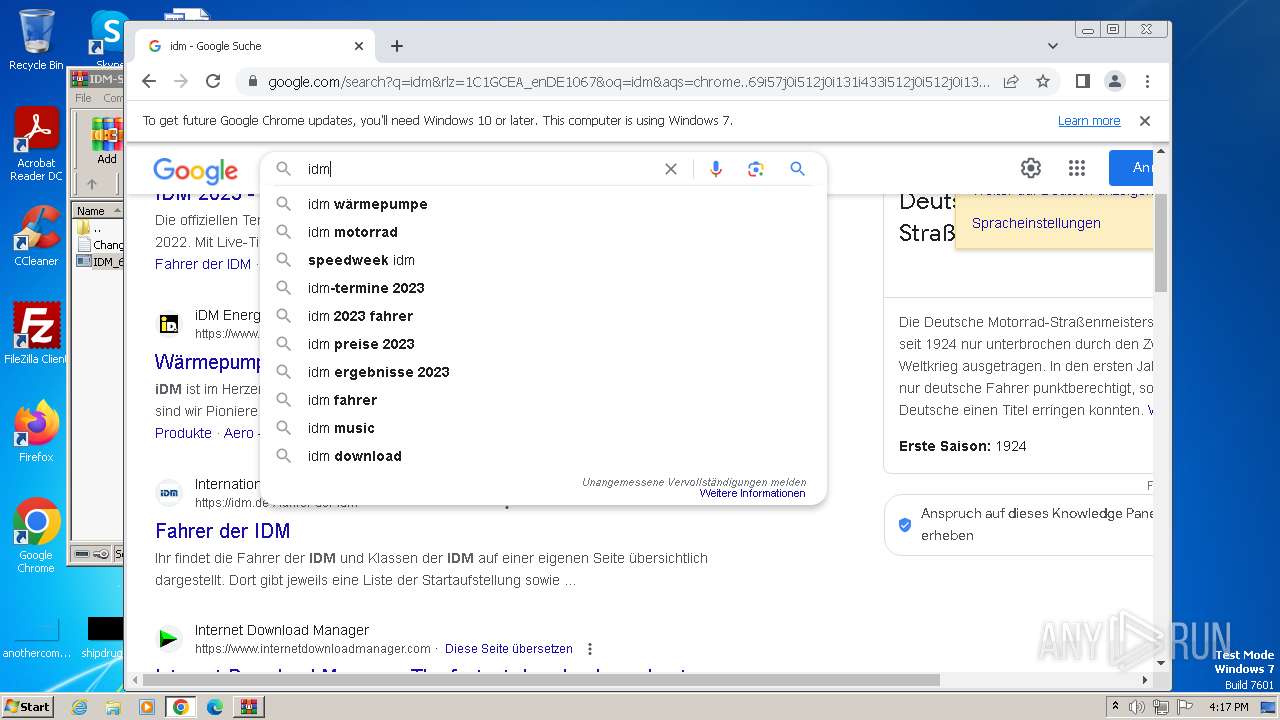
Task: Open Google search settings gear
Action: click(x=1031, y=168)
